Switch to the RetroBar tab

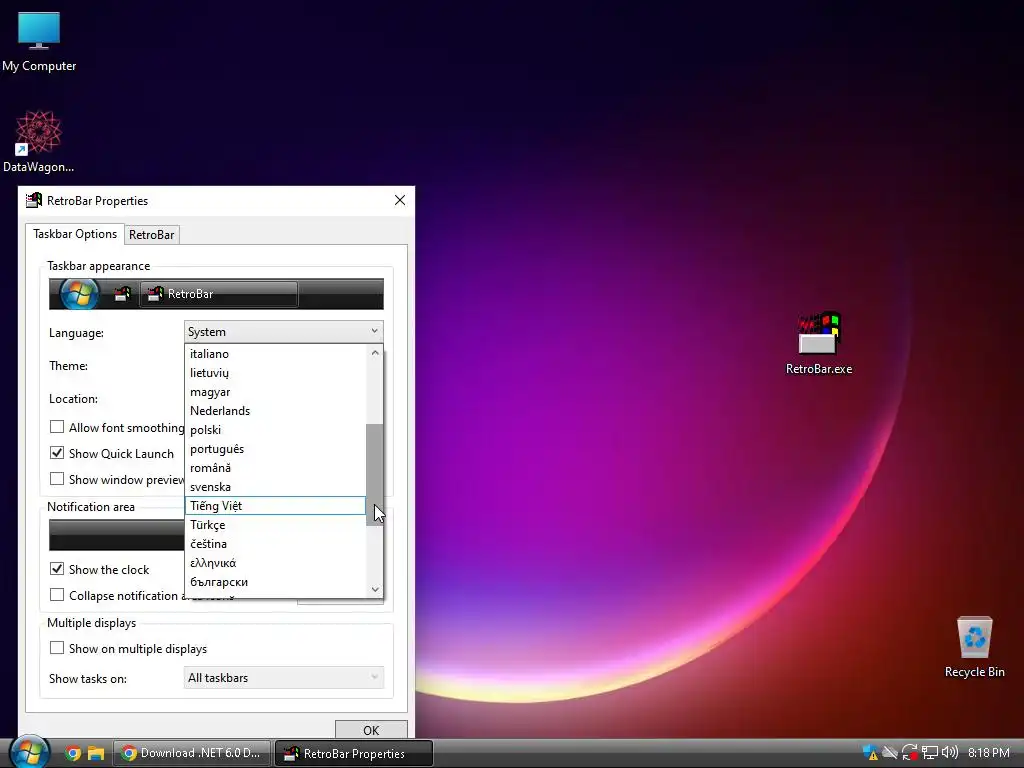tap(152, 234)
